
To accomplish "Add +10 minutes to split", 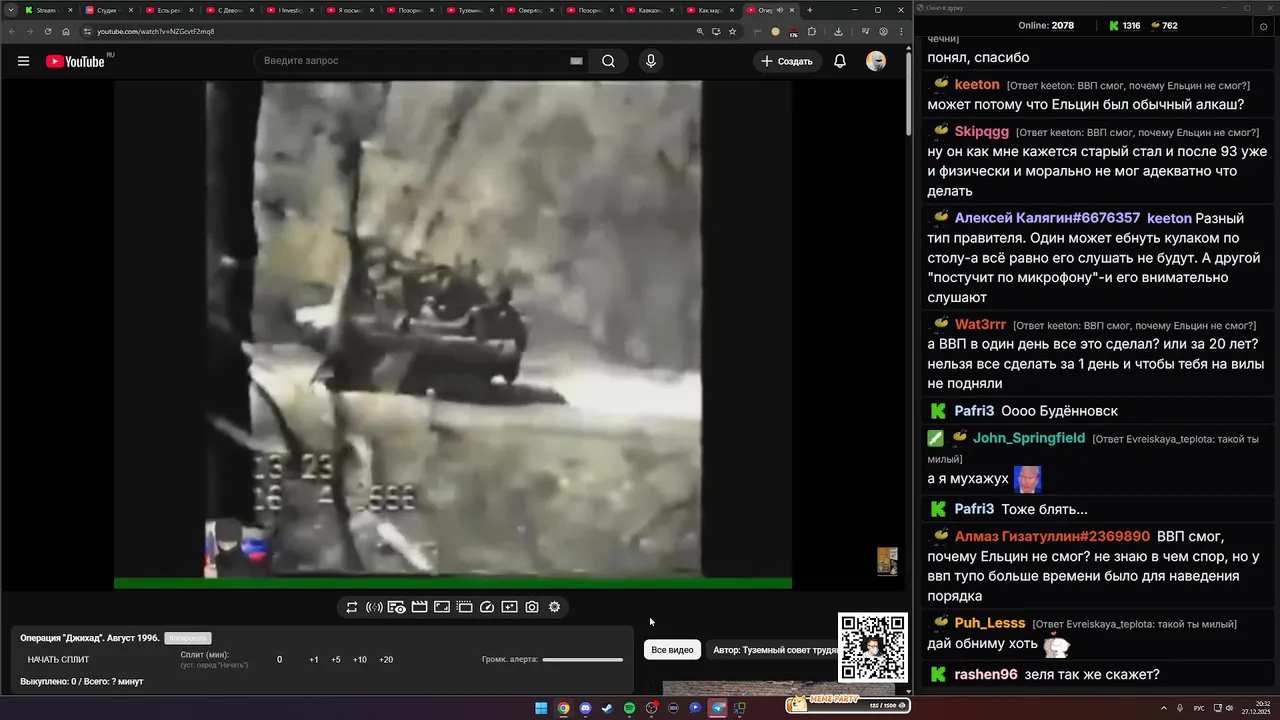I will (360, 660).
